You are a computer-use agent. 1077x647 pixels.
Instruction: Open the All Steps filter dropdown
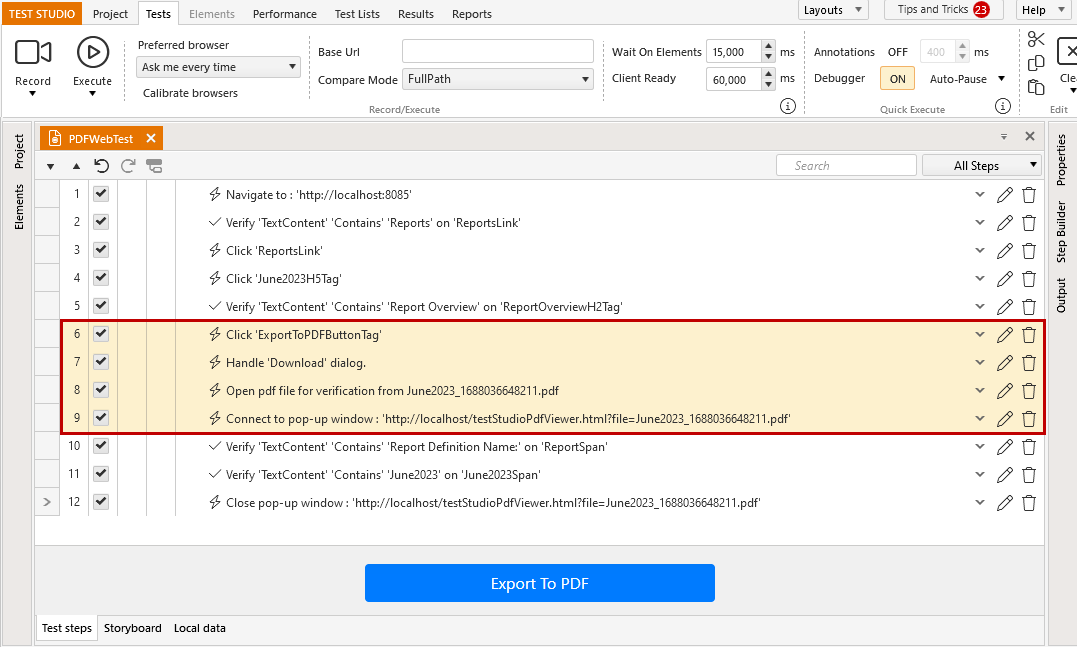pyautogui.click(x=982, y=166)
